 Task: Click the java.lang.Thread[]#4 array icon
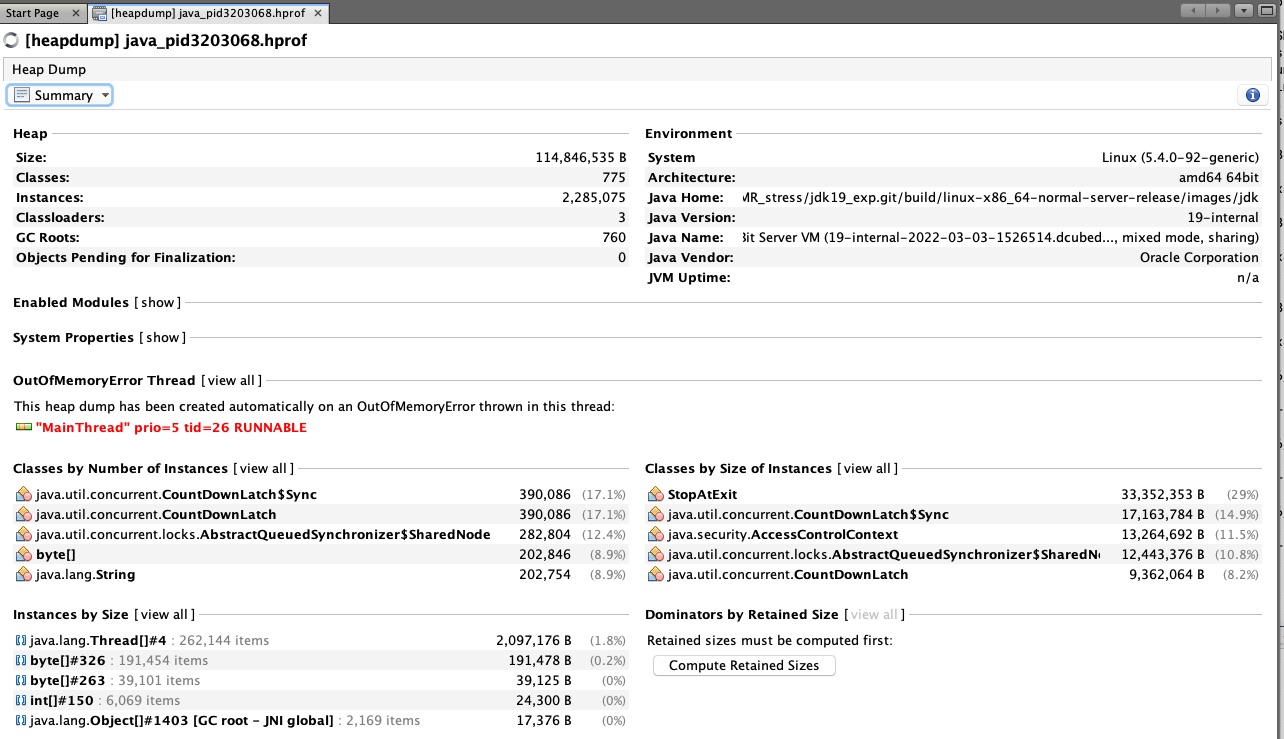click(21, 640)
